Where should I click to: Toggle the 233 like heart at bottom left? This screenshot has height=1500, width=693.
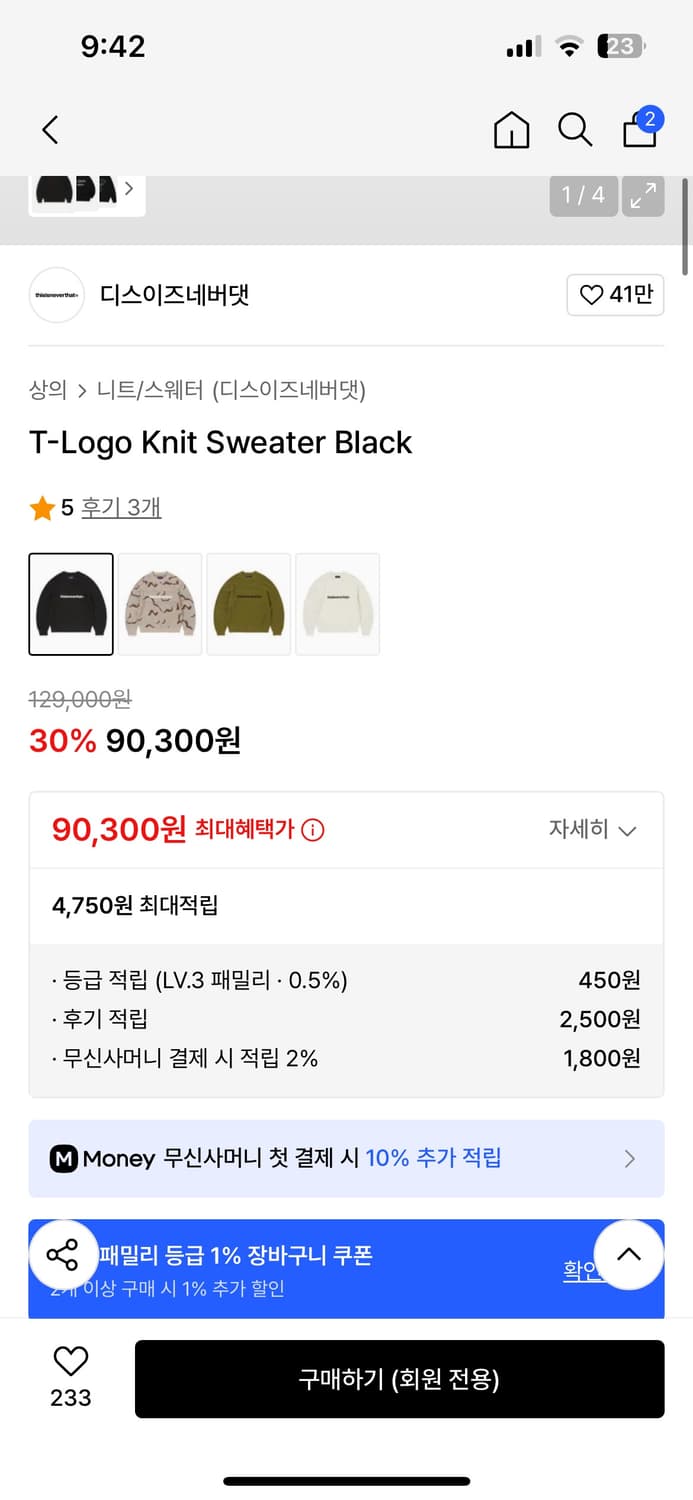coord(69,1363)
